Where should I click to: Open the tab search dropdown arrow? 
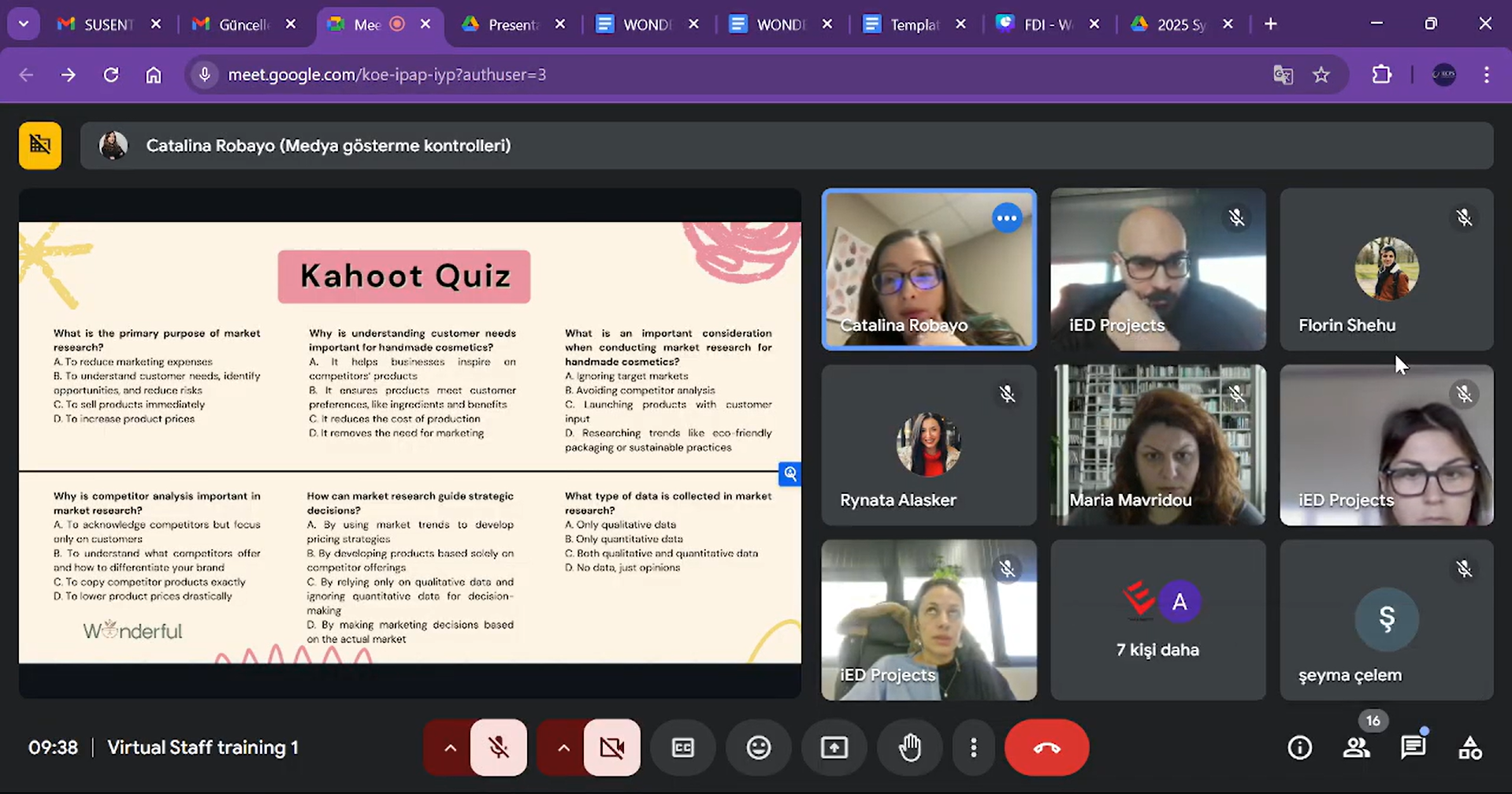point(24,24)
